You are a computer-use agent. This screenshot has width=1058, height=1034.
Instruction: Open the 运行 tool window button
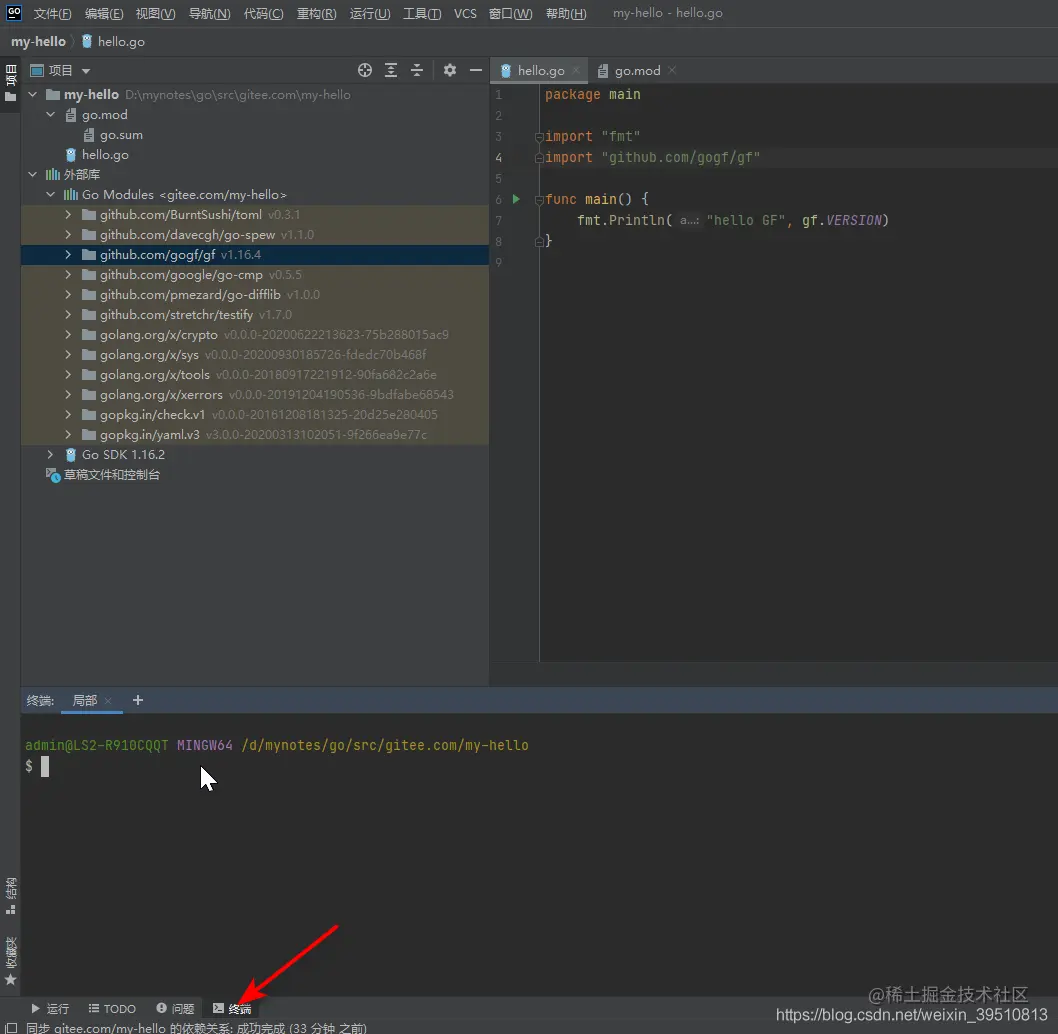[50, 1008]
